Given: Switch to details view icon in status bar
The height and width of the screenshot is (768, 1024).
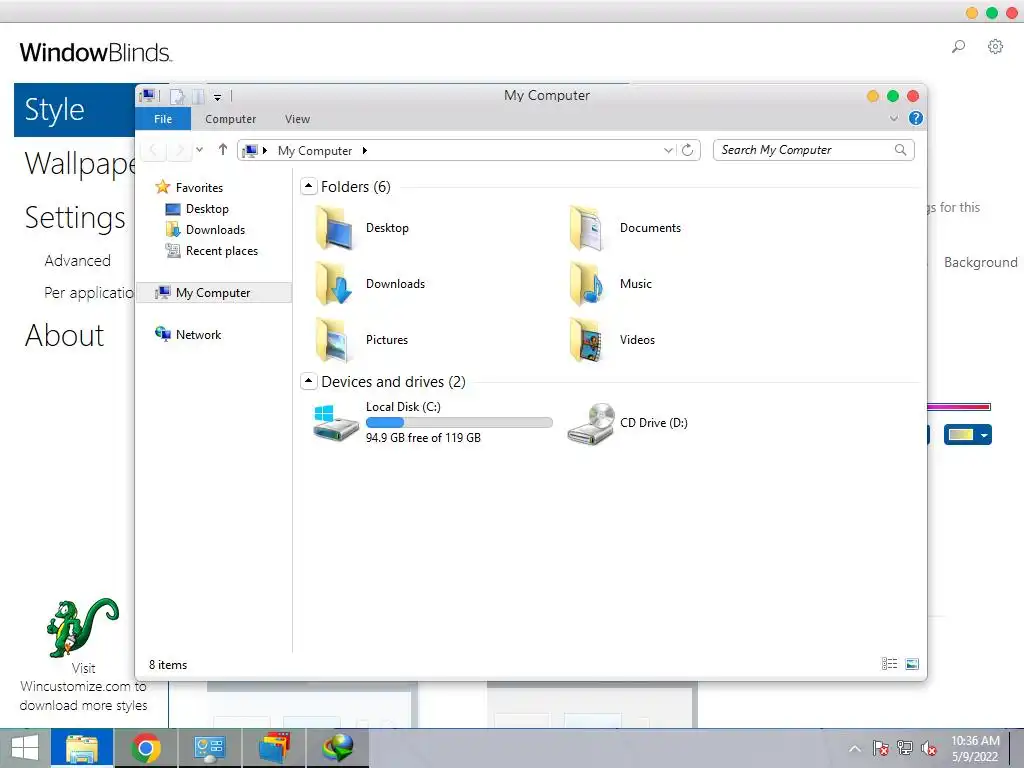Looking at the screenshot, I should (x=889, y=664).
